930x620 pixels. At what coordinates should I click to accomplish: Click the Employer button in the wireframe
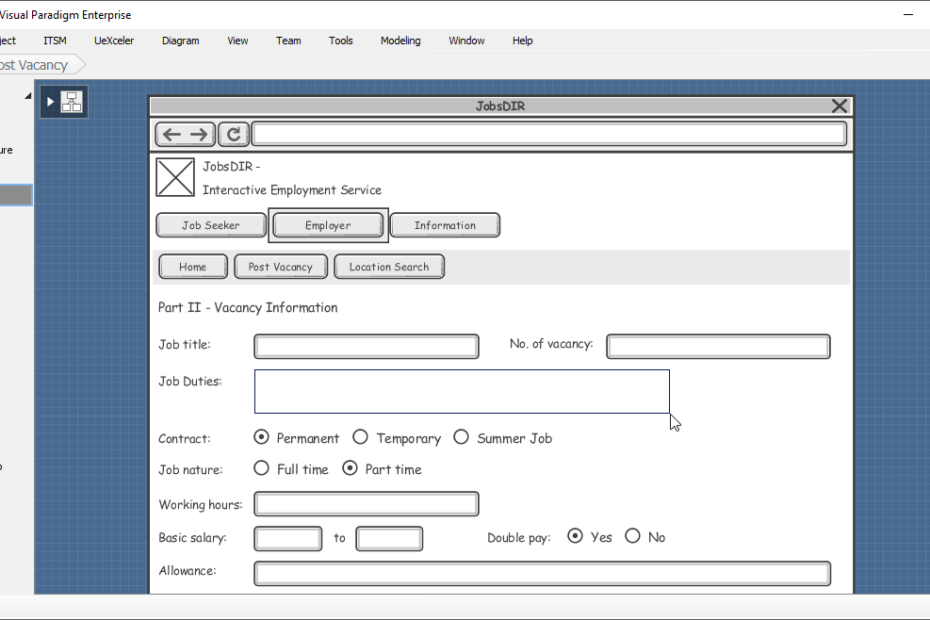pyautogui.click(x=328, y=224)
